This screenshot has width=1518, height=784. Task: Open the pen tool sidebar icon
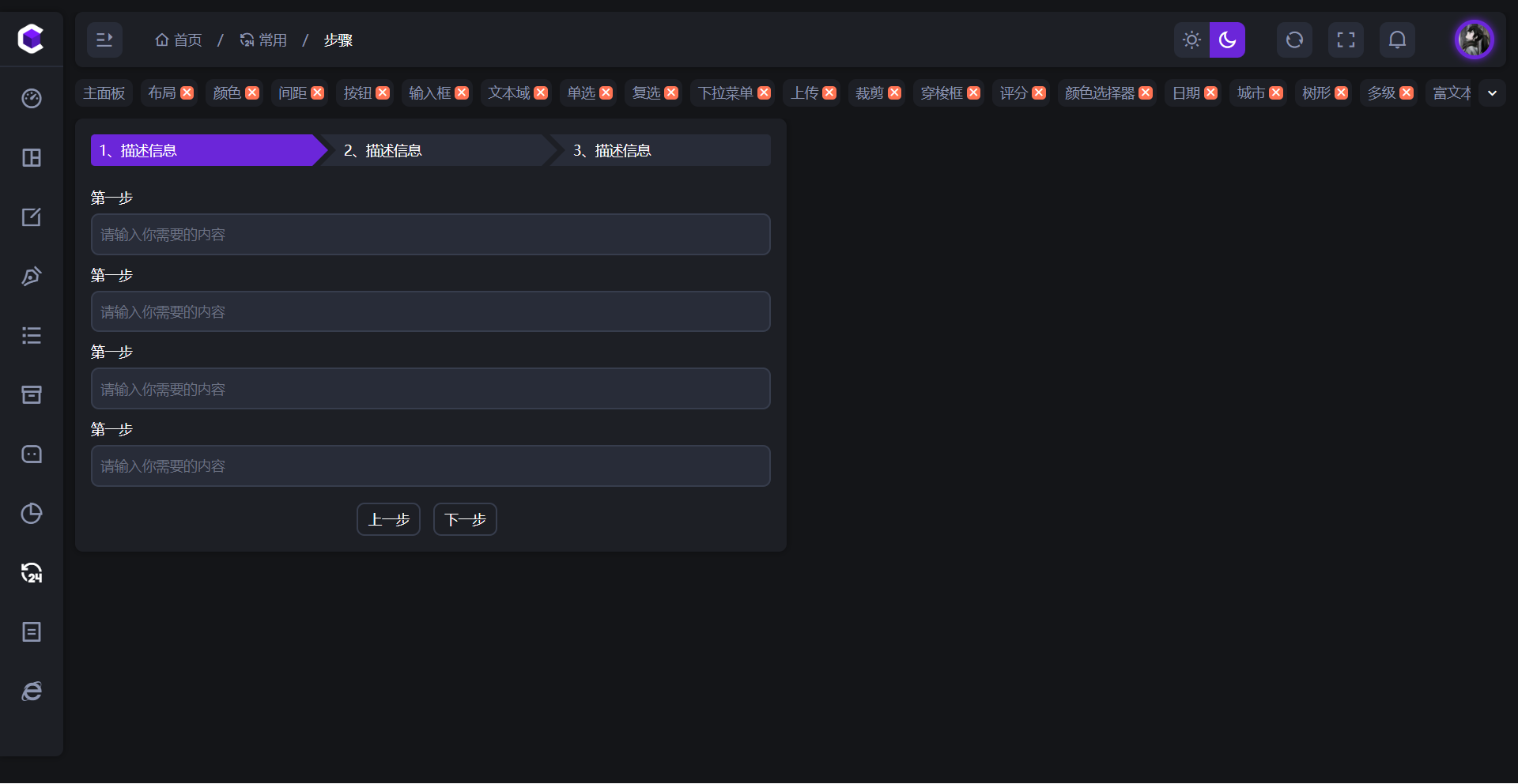(32, 276)
